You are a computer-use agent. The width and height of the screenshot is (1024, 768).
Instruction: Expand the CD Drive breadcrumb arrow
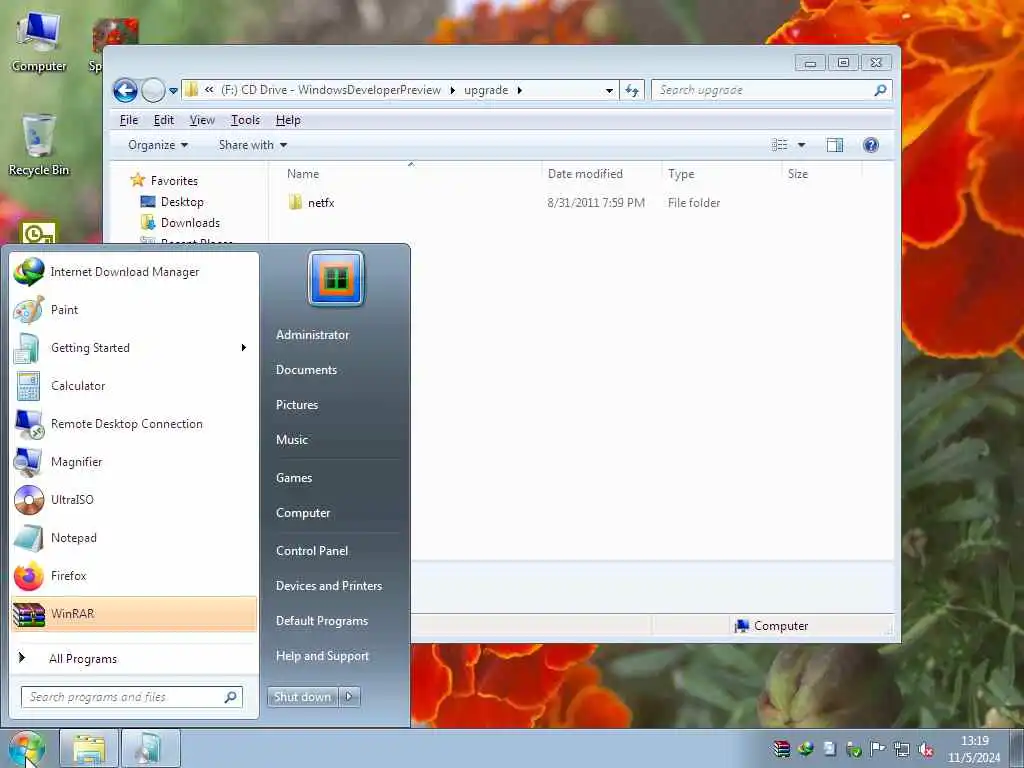coord(452,90)
